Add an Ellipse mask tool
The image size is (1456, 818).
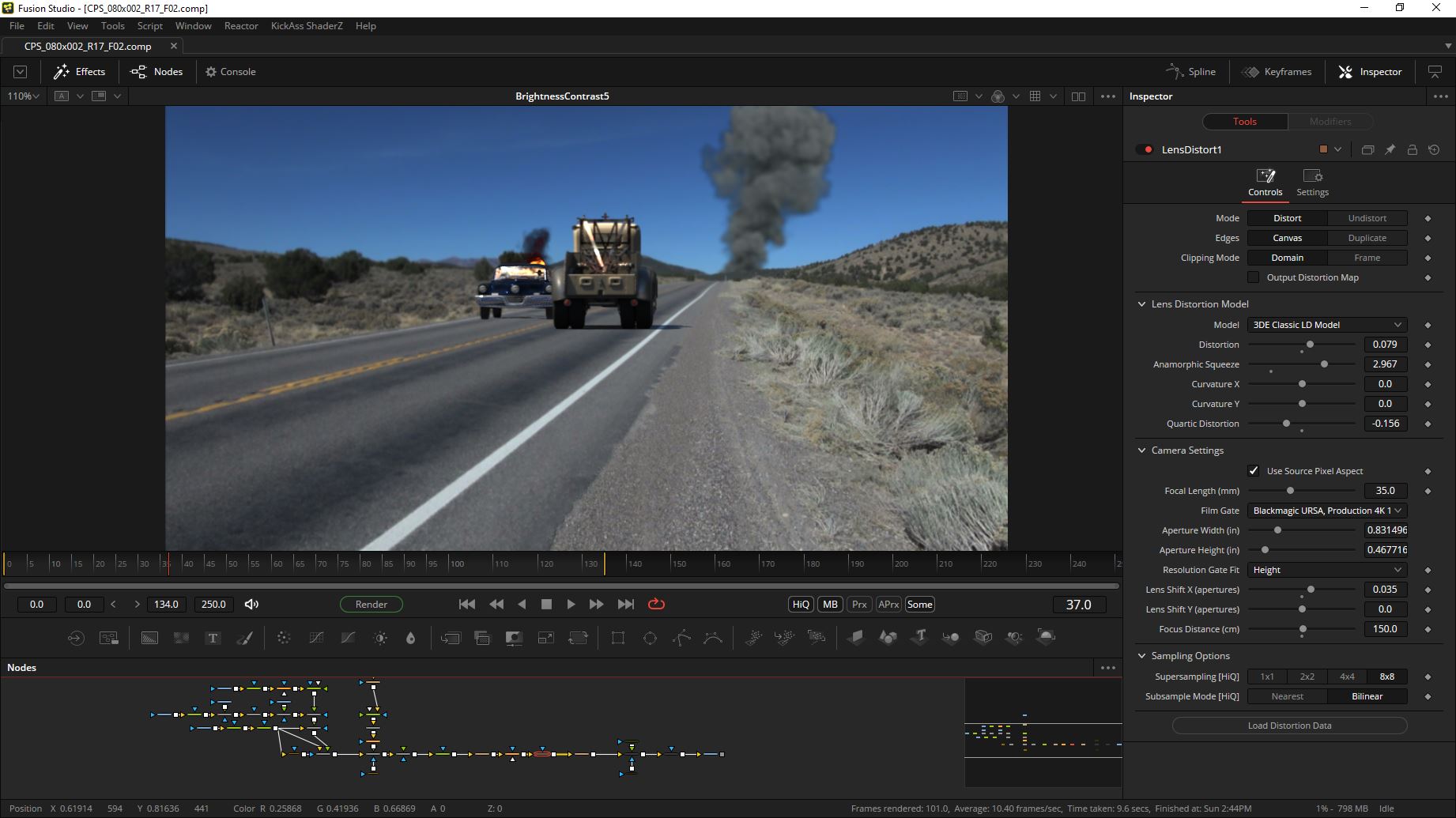click(x=650, y=638)
